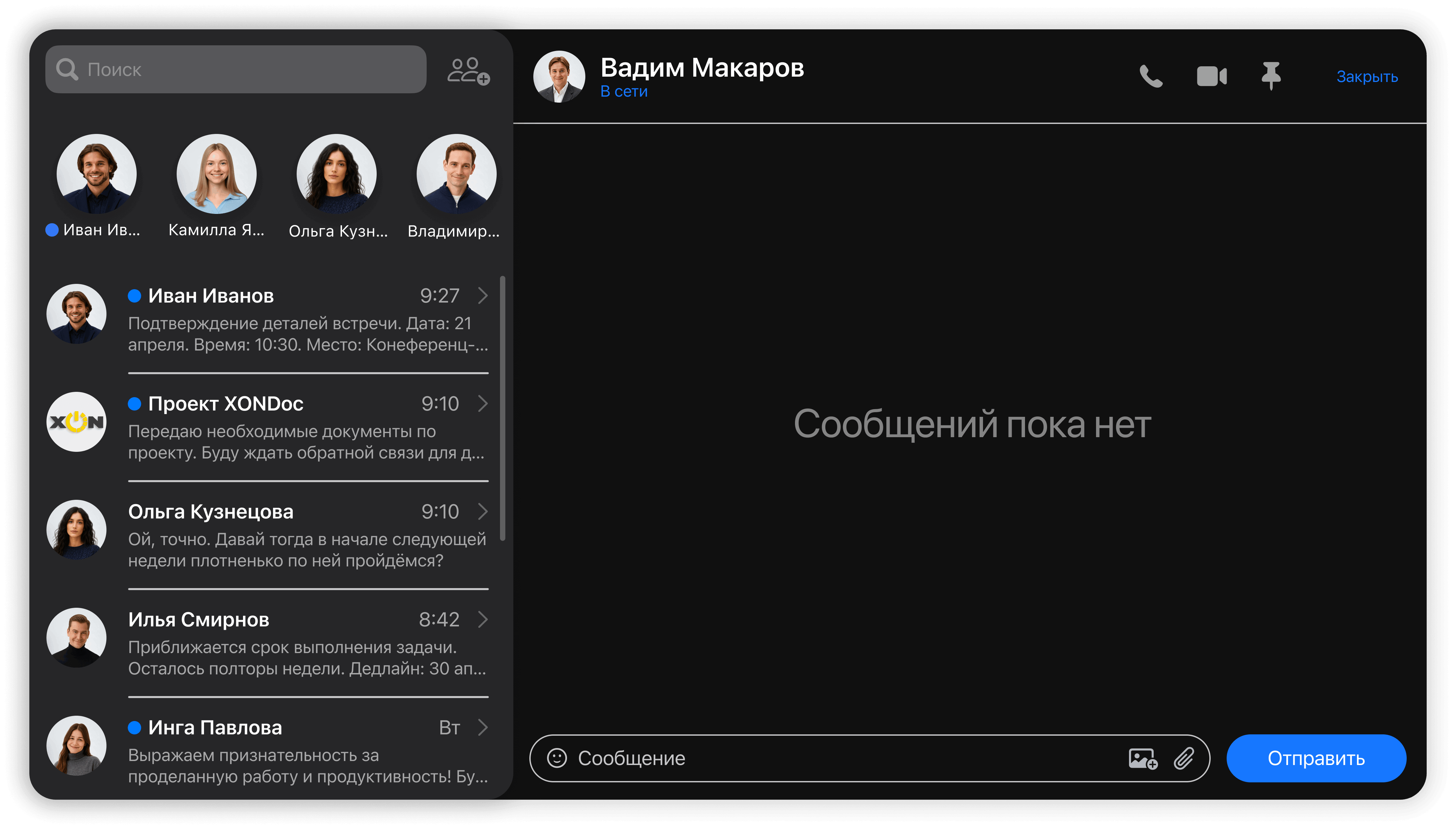Open the Проект XONDoc conversation name

coord(225,404)
